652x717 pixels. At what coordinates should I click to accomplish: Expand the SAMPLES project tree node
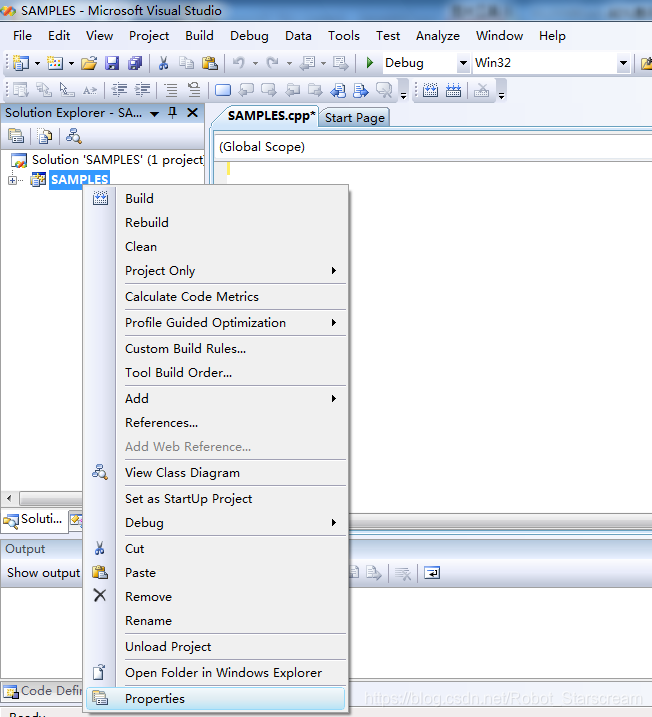point(12,180)
